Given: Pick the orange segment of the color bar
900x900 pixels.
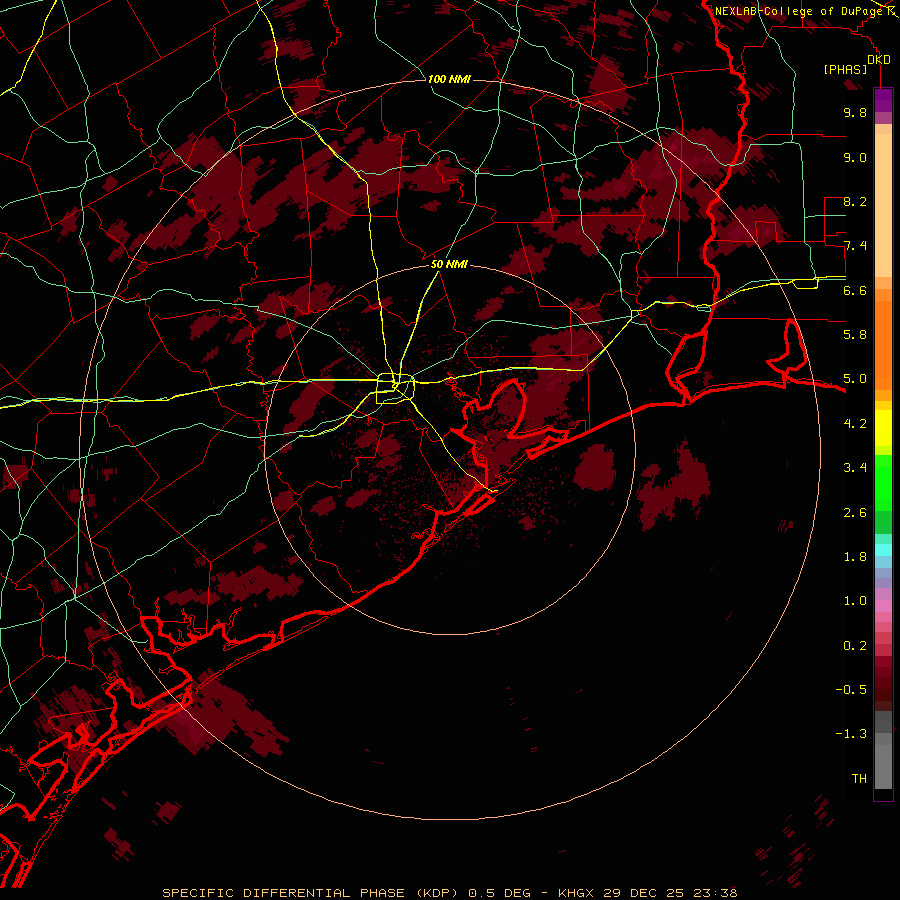Looking at the screenshot, I should pyautogui.click(x=883, y=344).
